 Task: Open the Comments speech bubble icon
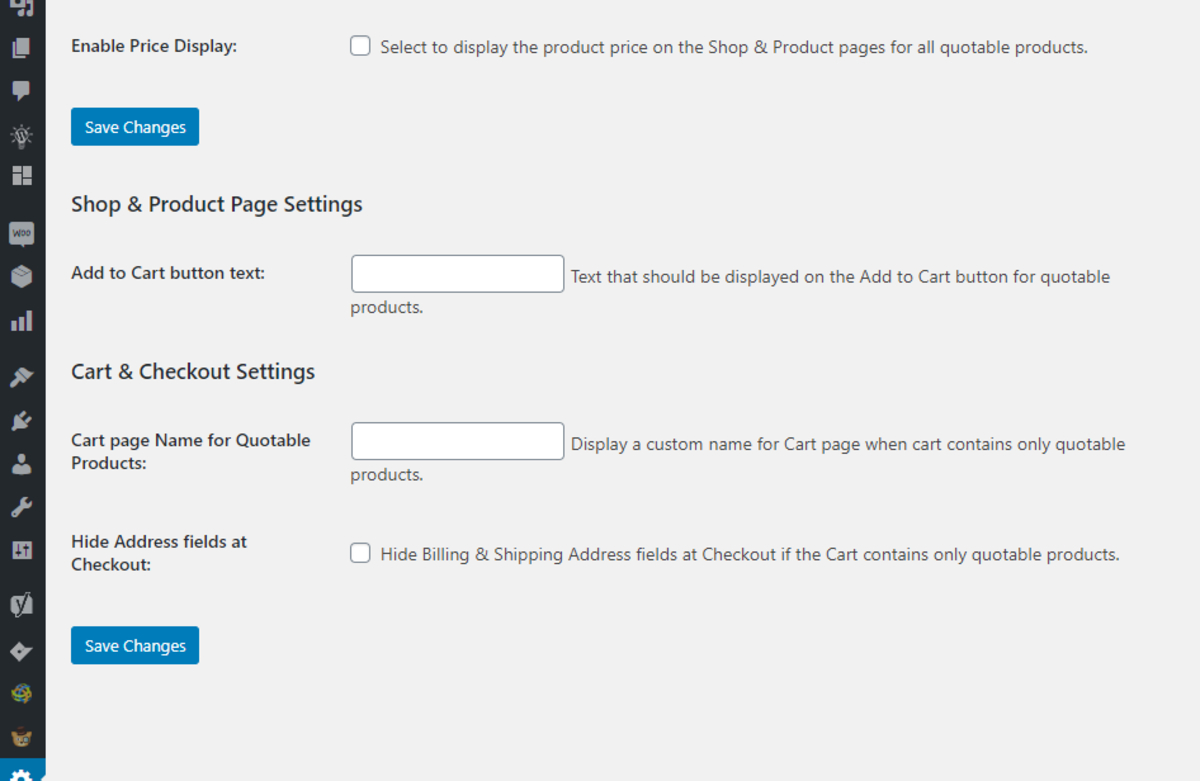click(x=21, y=92)
